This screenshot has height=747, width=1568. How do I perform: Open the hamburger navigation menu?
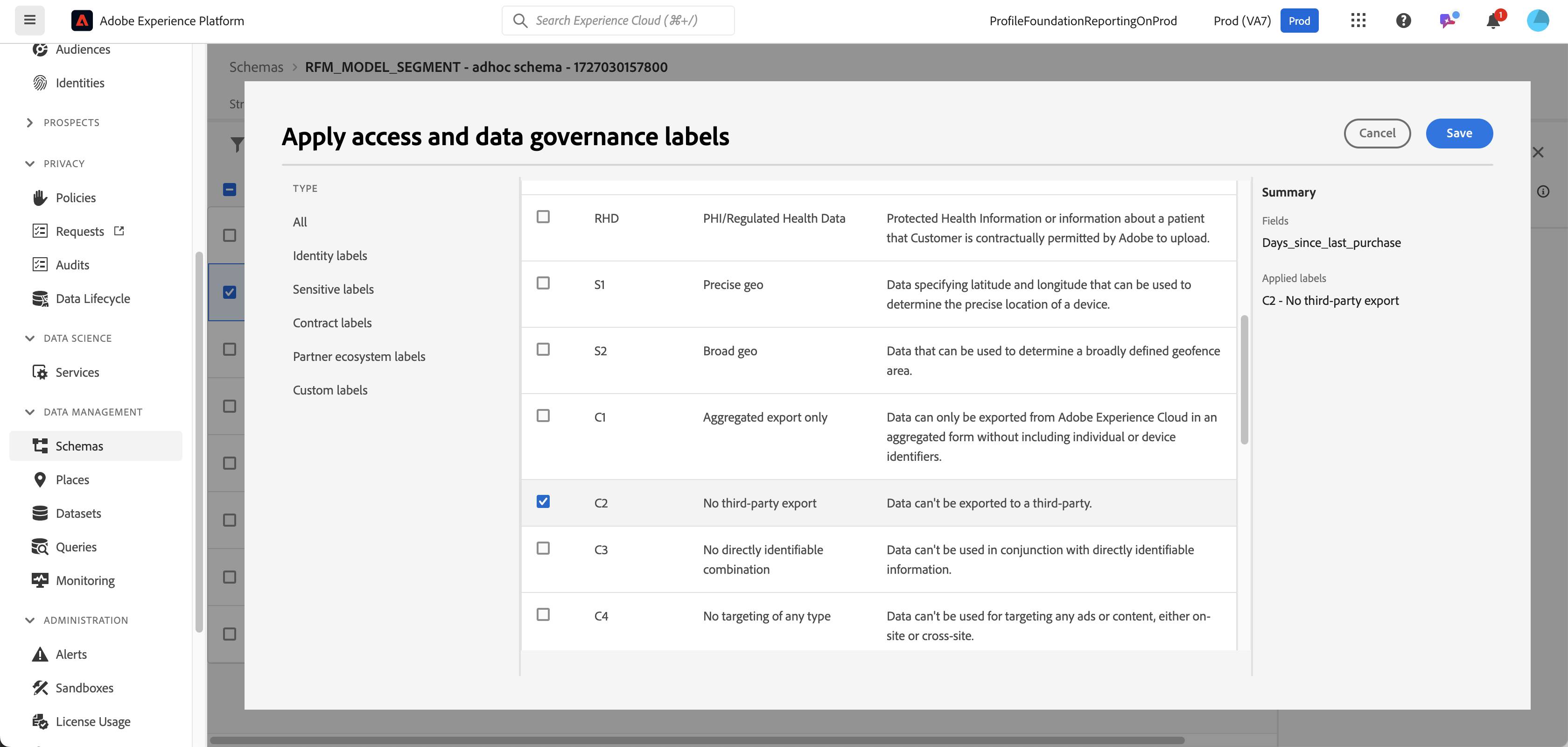(29, 20)
